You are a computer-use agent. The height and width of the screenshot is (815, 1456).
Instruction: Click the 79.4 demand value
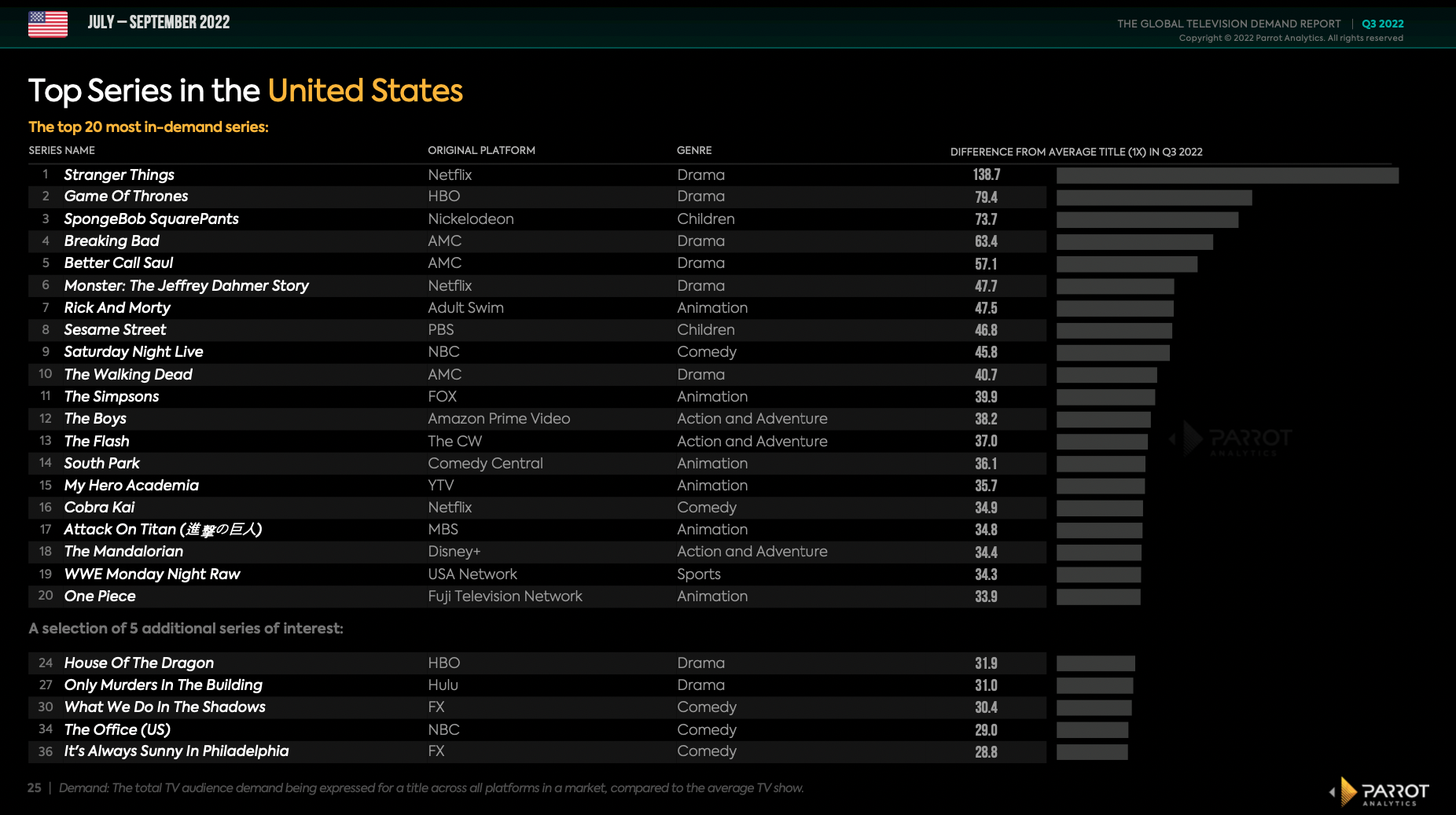(986, 197)
